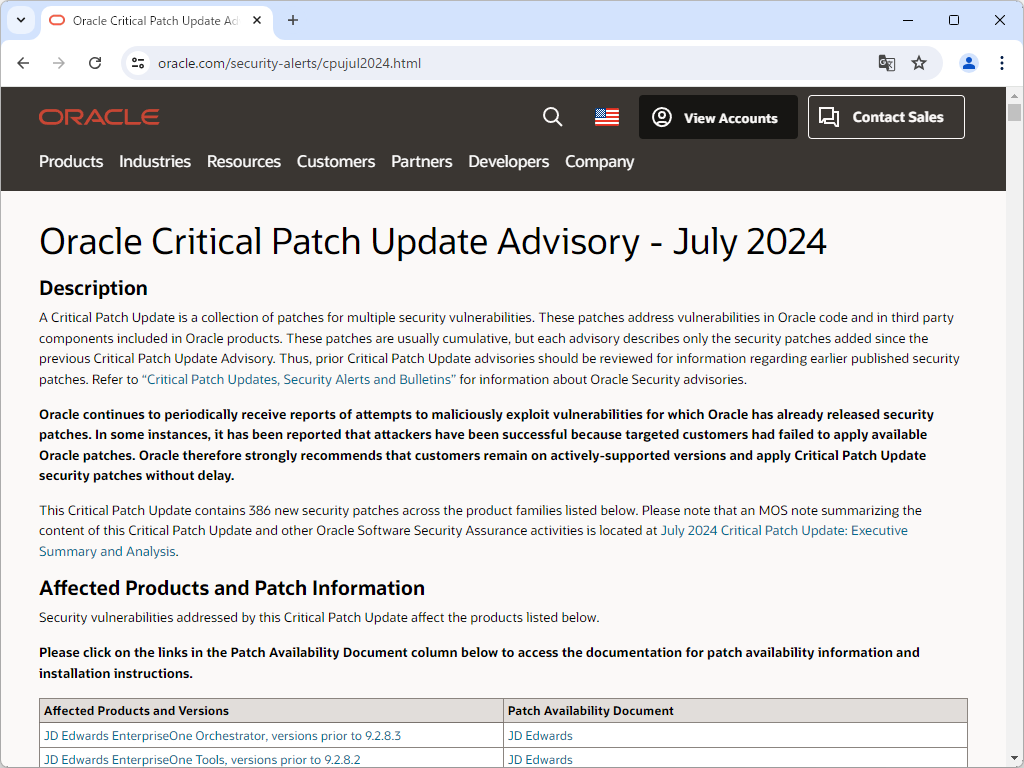Viewport: 1024px width, 768px height.
Task: Open the browser profile icon
Action: 968,62
